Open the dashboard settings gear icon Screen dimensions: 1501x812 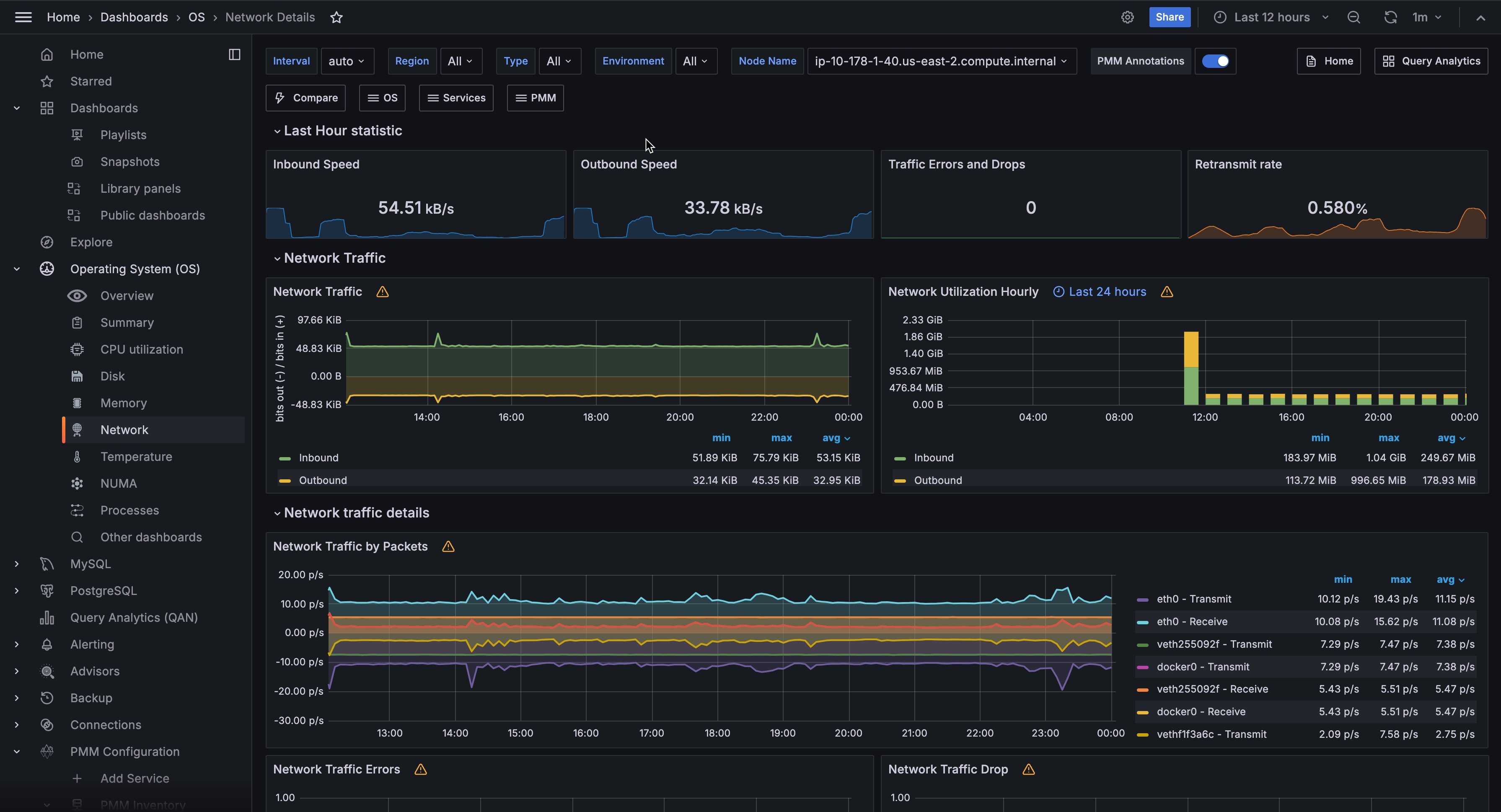click(1127, 18)
